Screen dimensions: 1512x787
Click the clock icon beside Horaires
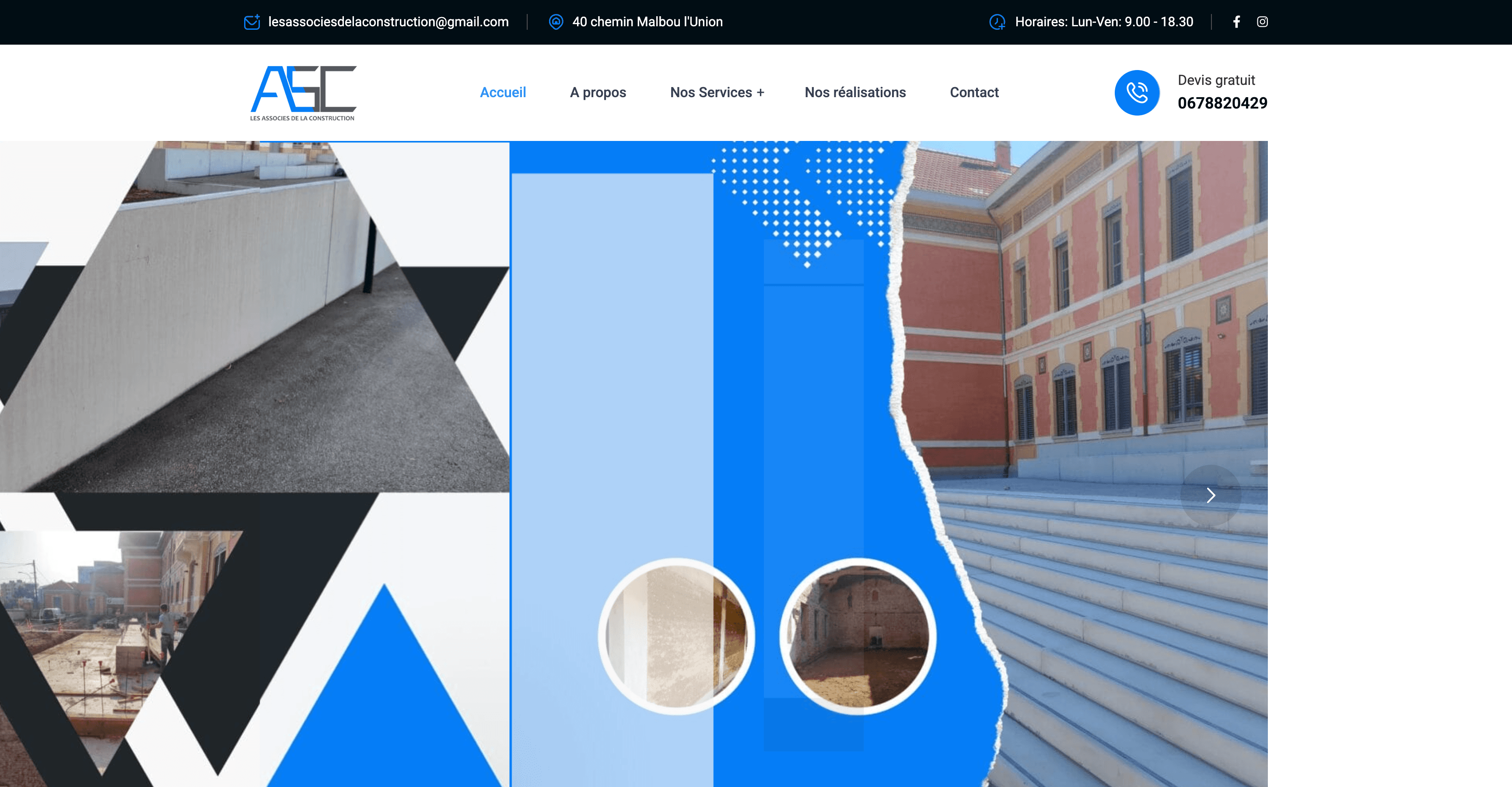coord(997,22)
